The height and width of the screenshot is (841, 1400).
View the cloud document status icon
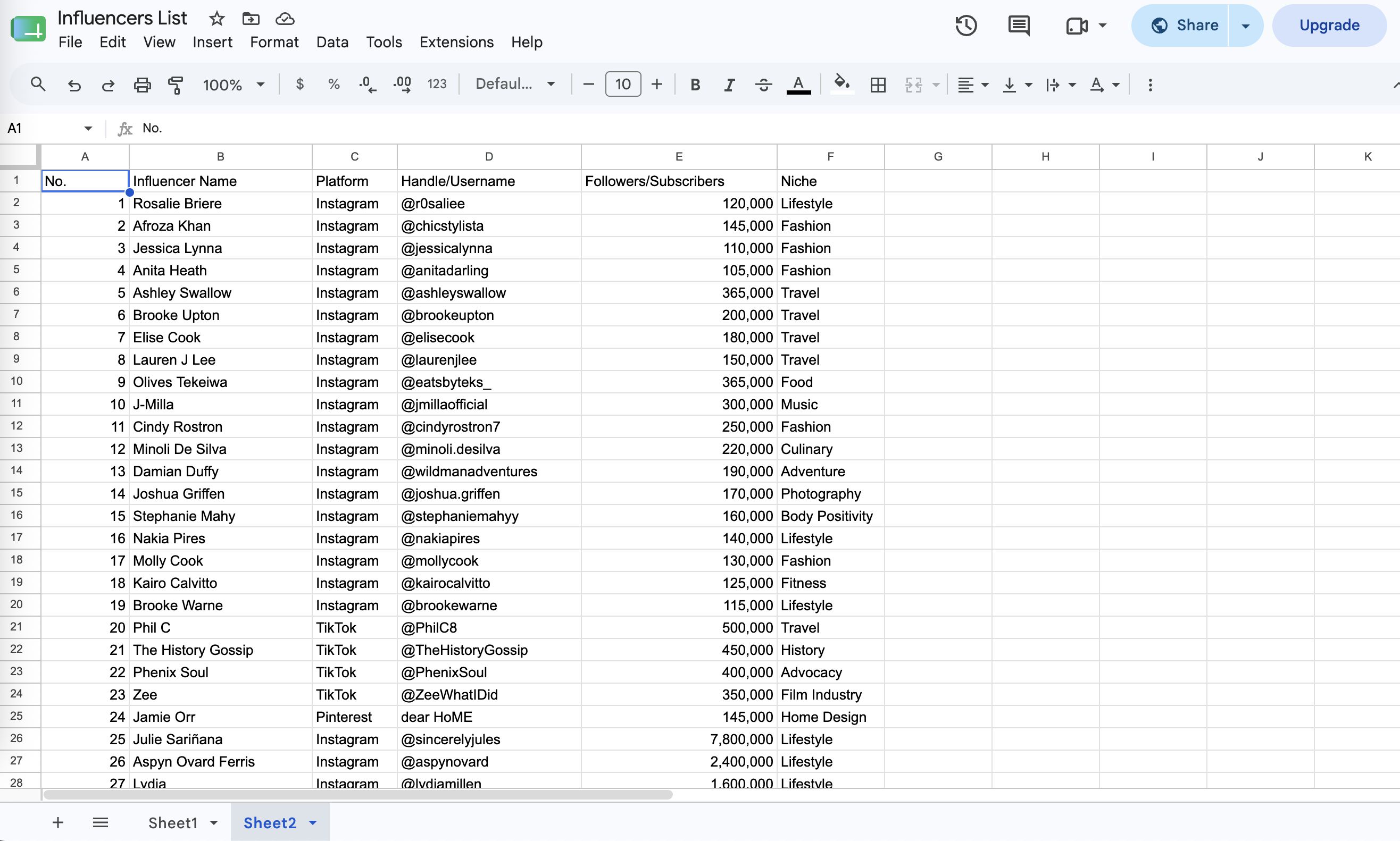pyautogui.click(x=285, y=19)
